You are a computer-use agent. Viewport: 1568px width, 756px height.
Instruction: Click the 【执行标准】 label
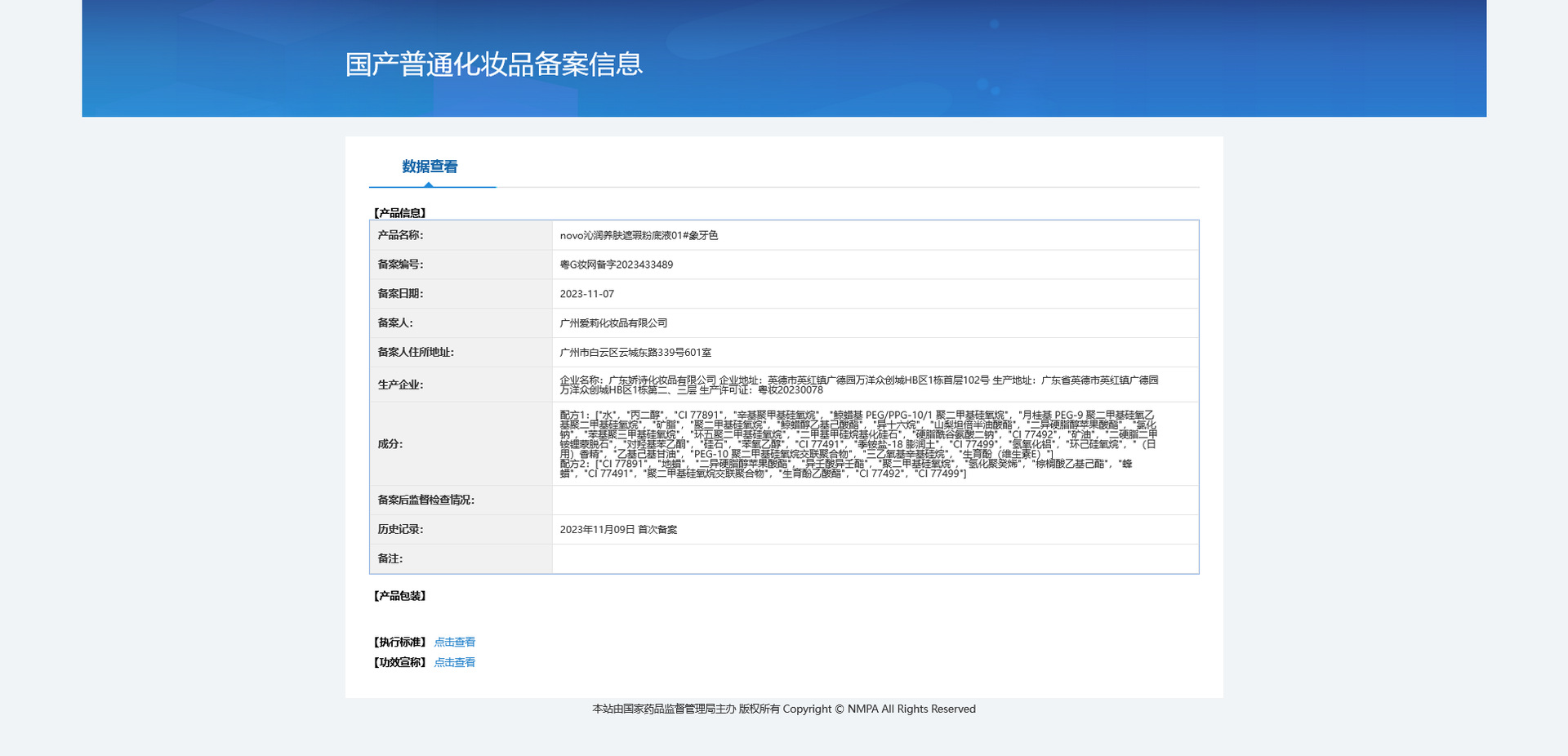(x=400, y=642)
